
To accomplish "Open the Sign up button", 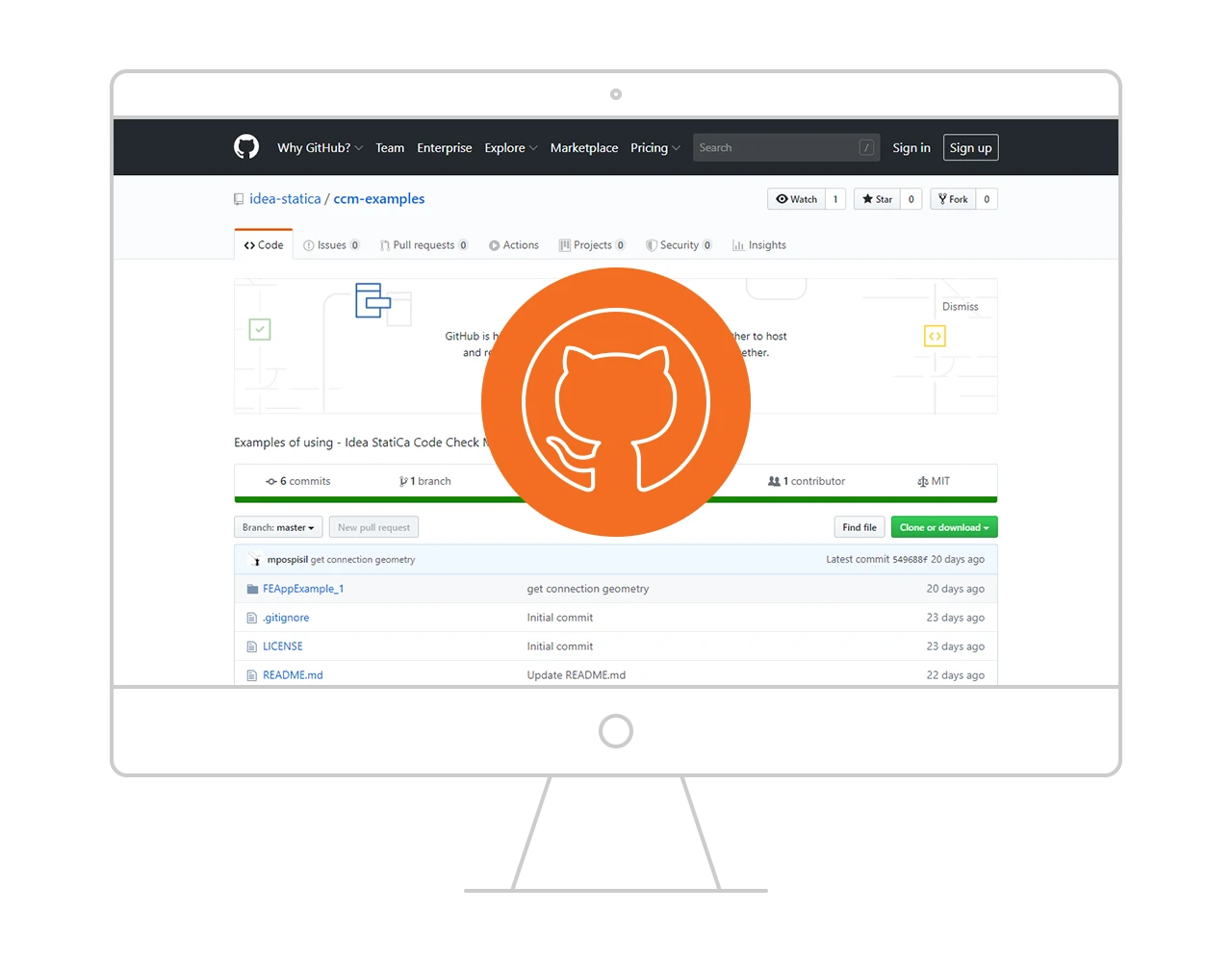I will pyautogui.click(x=970, y=147).
